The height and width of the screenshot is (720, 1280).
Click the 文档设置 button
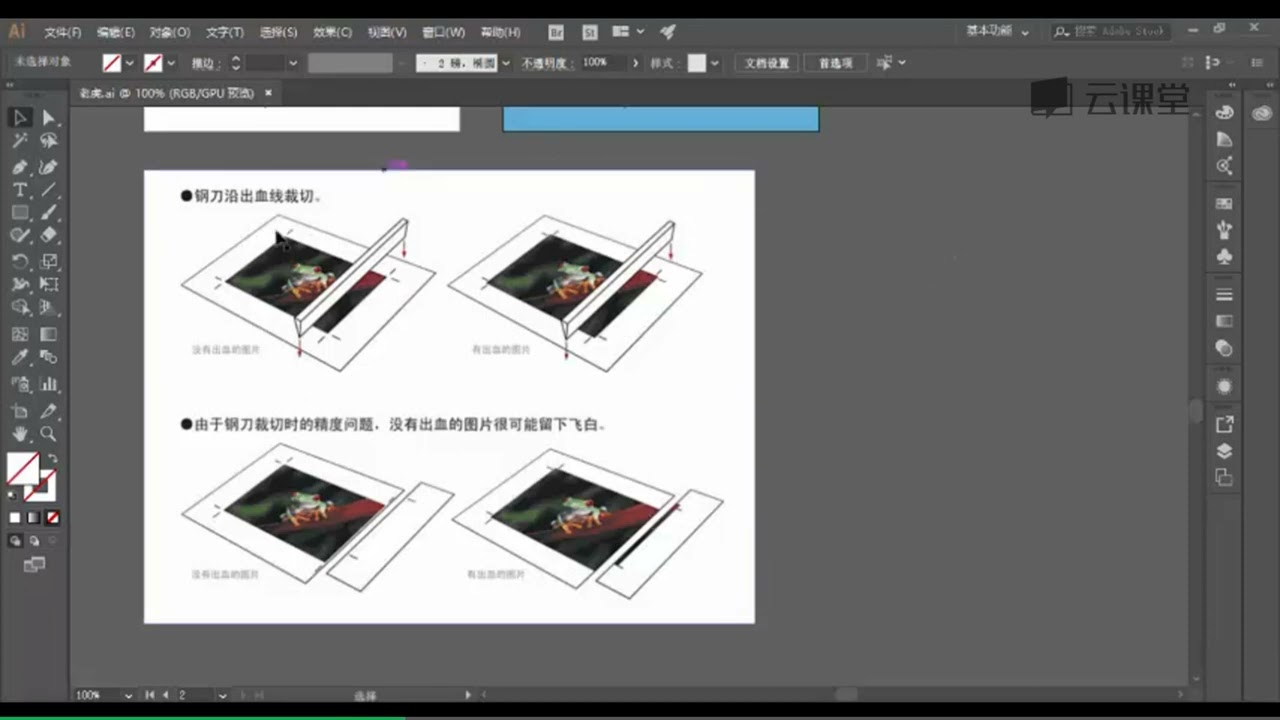[767, 63]
